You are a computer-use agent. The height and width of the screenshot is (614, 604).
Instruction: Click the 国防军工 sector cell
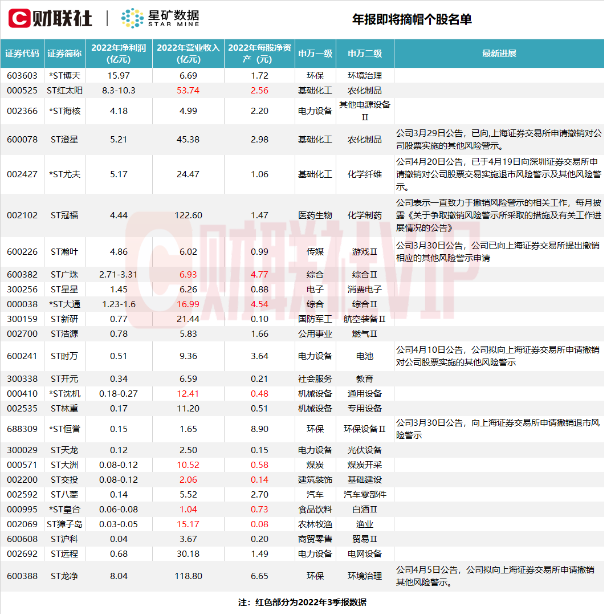pos(315,319)
